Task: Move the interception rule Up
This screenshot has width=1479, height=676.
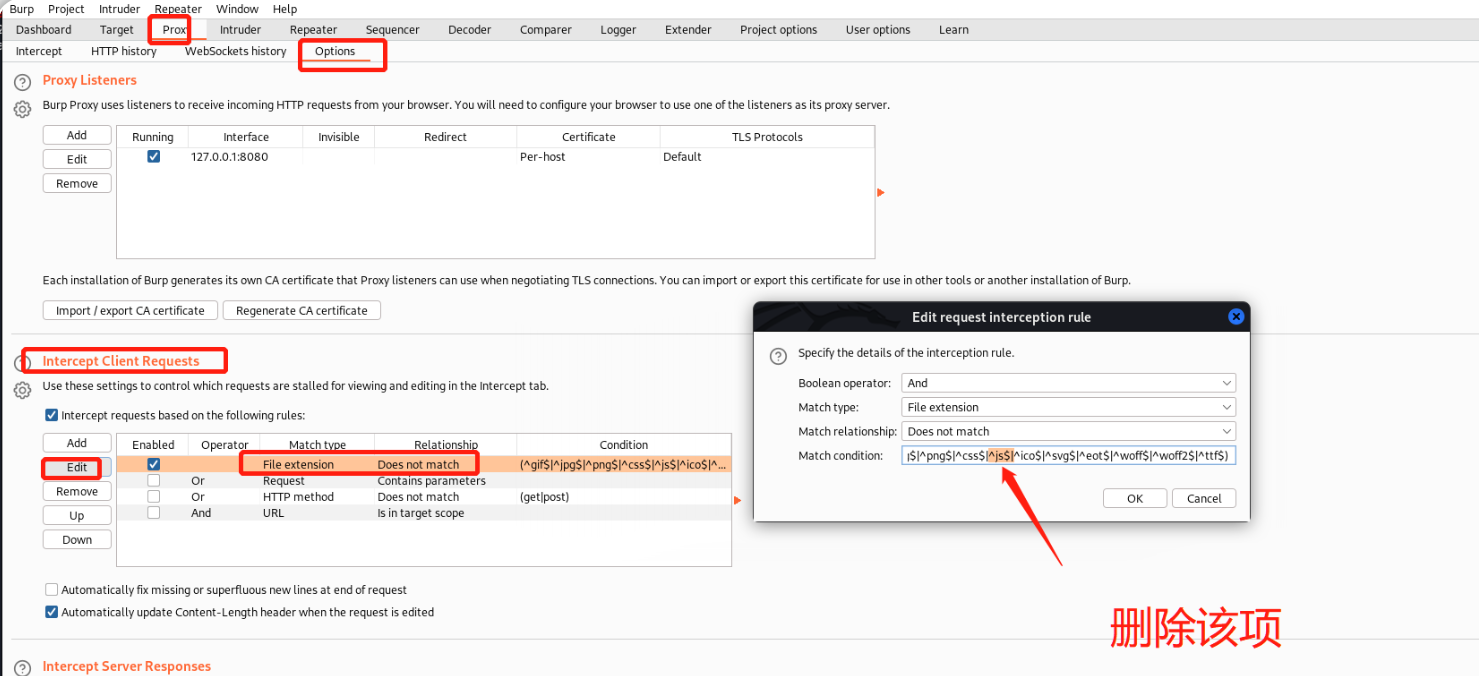Action: 77,516
